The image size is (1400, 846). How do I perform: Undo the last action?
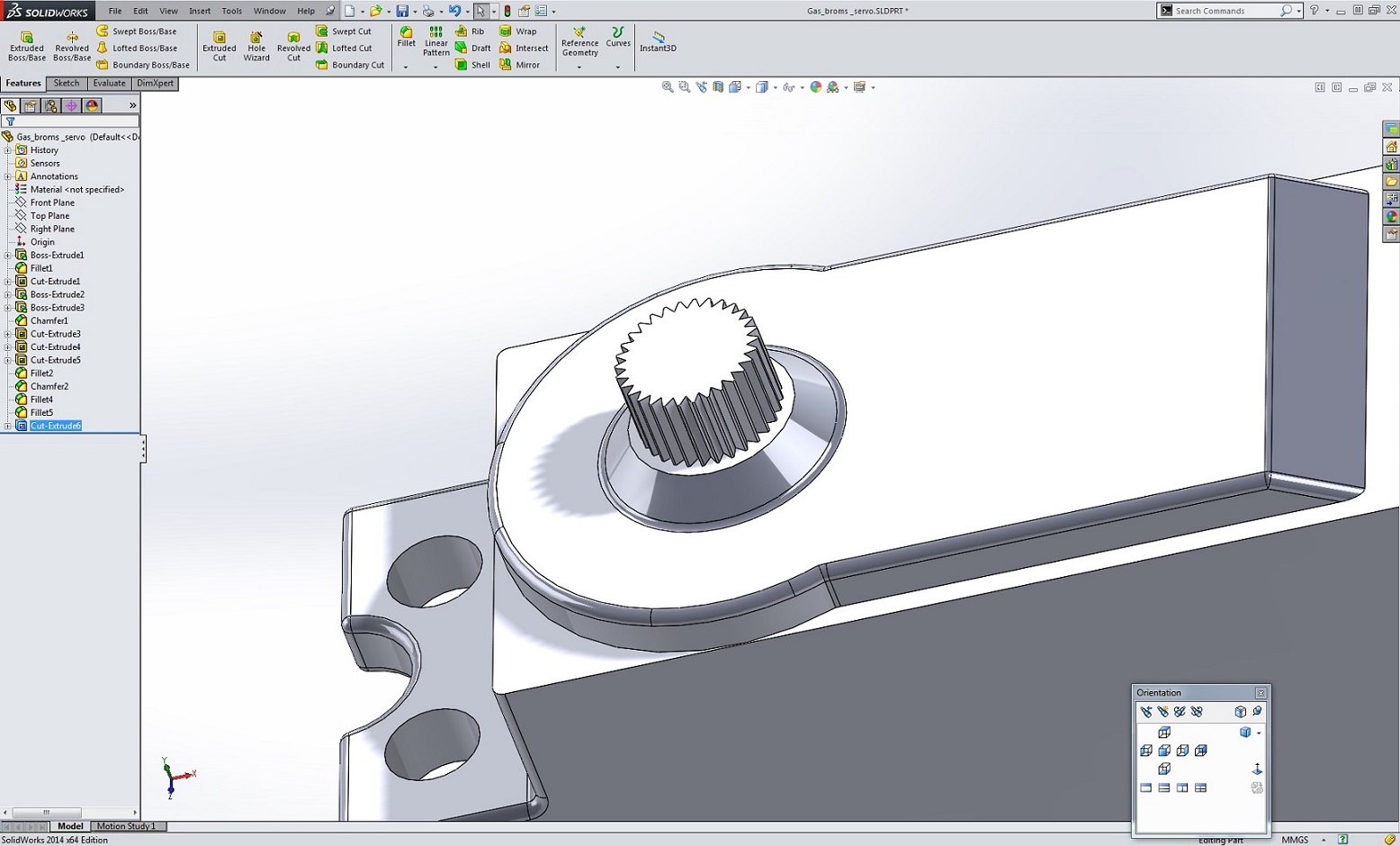pos(454,11)
